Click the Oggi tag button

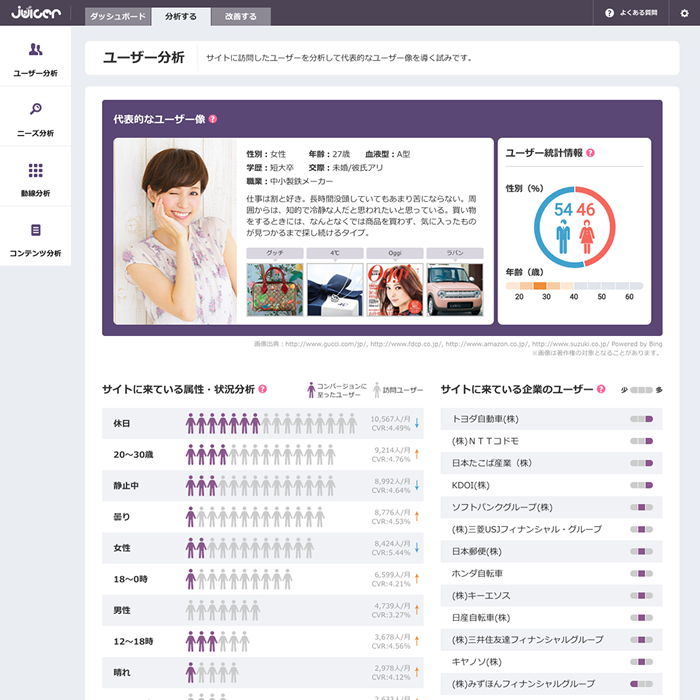(x=395, y=253)
